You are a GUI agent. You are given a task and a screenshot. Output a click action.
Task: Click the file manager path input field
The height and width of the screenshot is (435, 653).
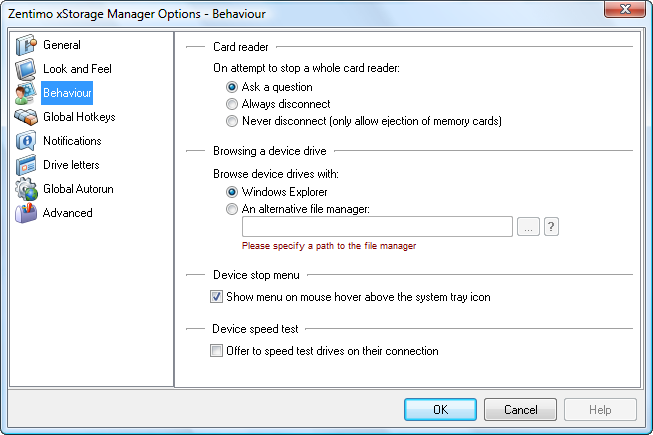[x=377, y=227]
